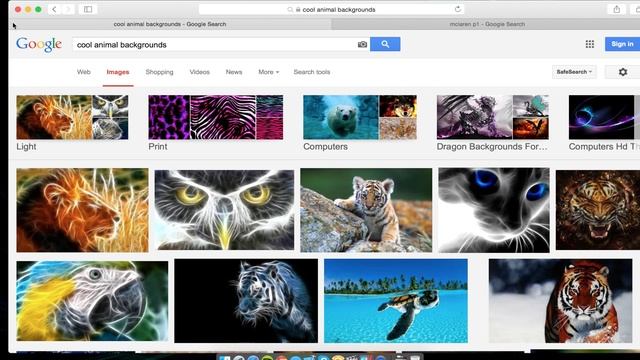Open the Web results tab
Image resolution: width=640 pixels, height=360 pixels.
pyautogui.click(x=84, y=72)
